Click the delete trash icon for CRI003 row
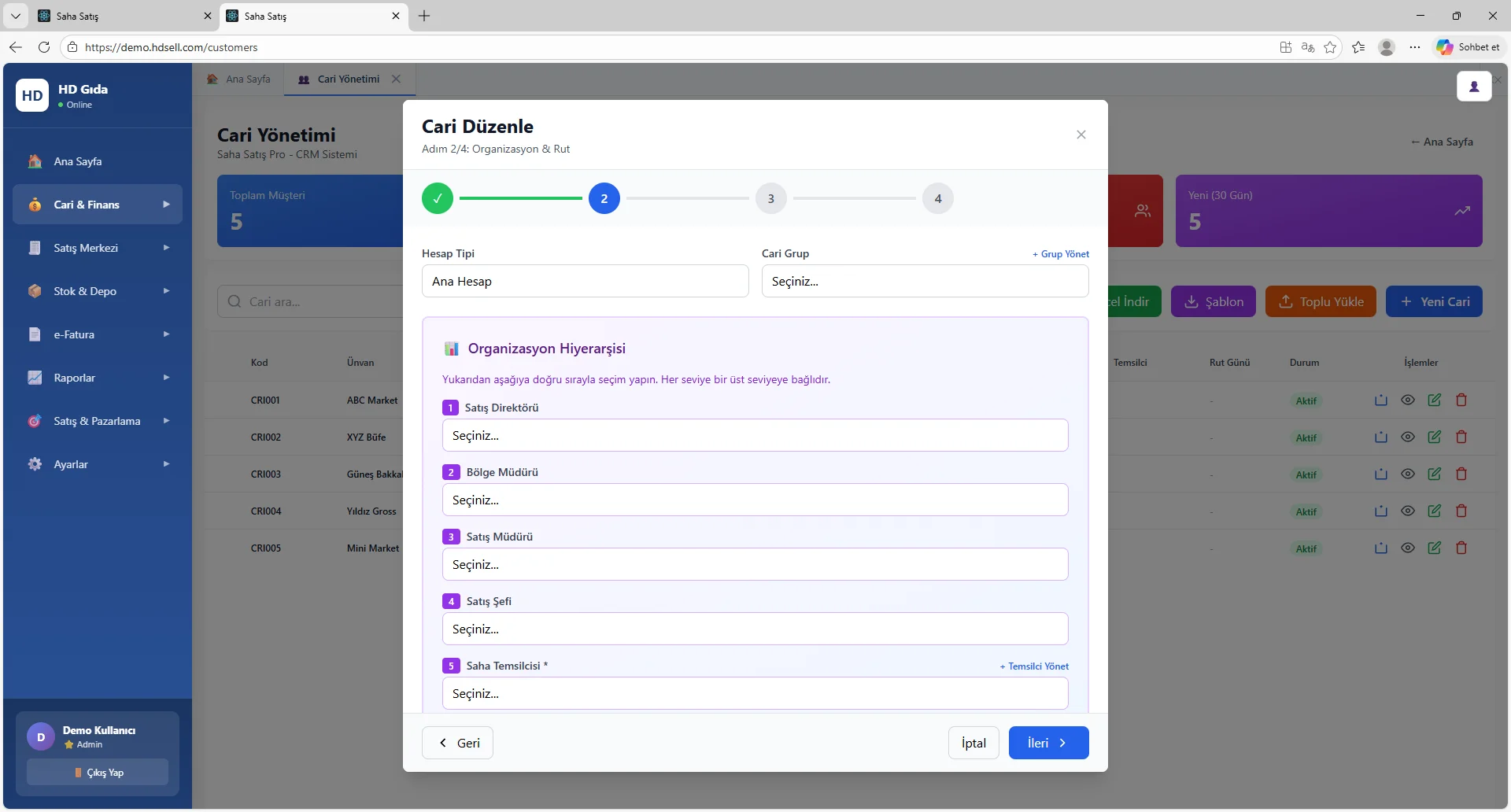This screenshot has height=812, width=1511. pos(1461,474)
